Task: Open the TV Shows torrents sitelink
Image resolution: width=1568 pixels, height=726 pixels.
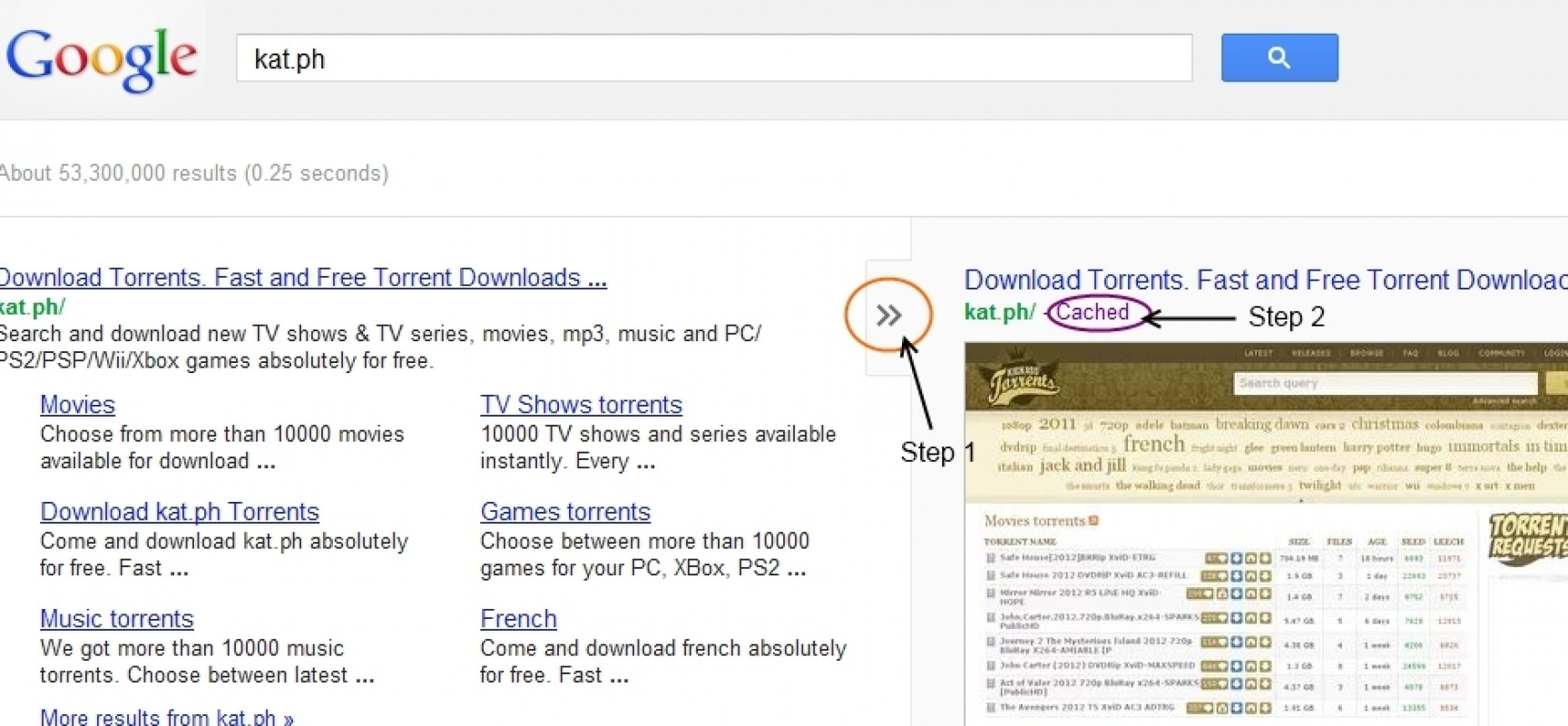Action: click(x=581, y=405)
